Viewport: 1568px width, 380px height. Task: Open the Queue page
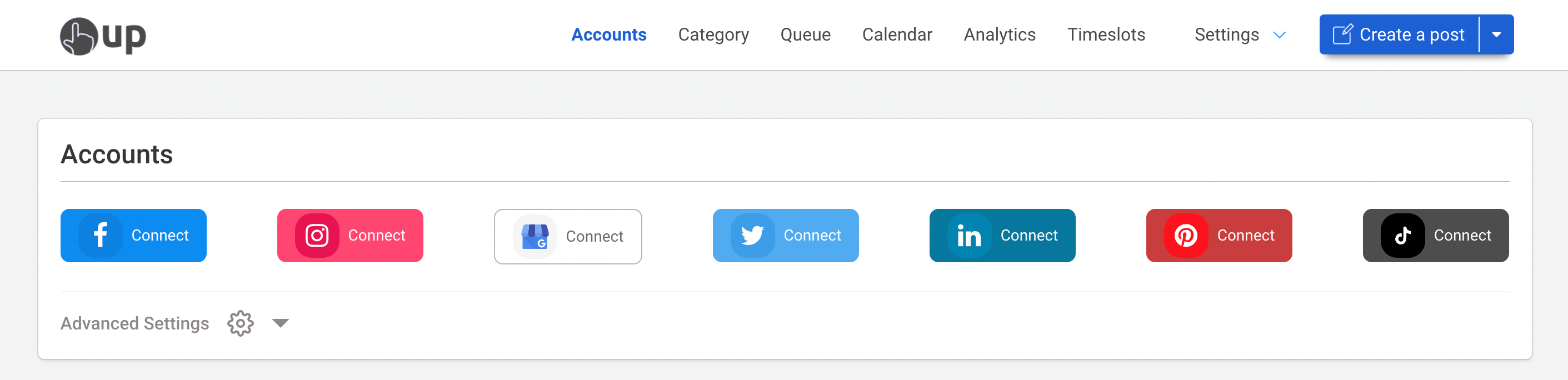point(805,34)
